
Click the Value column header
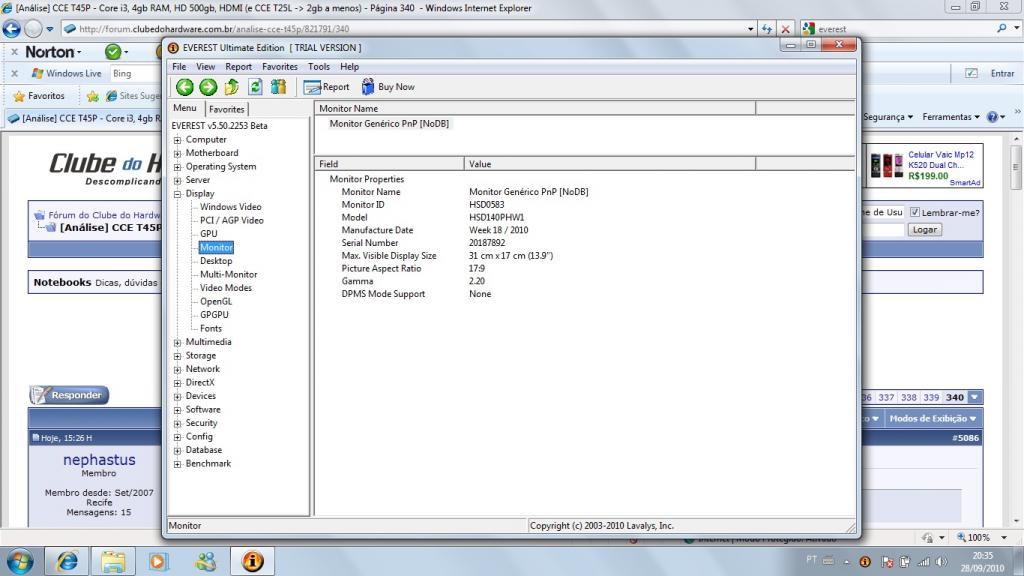click(x=610, y=164)
